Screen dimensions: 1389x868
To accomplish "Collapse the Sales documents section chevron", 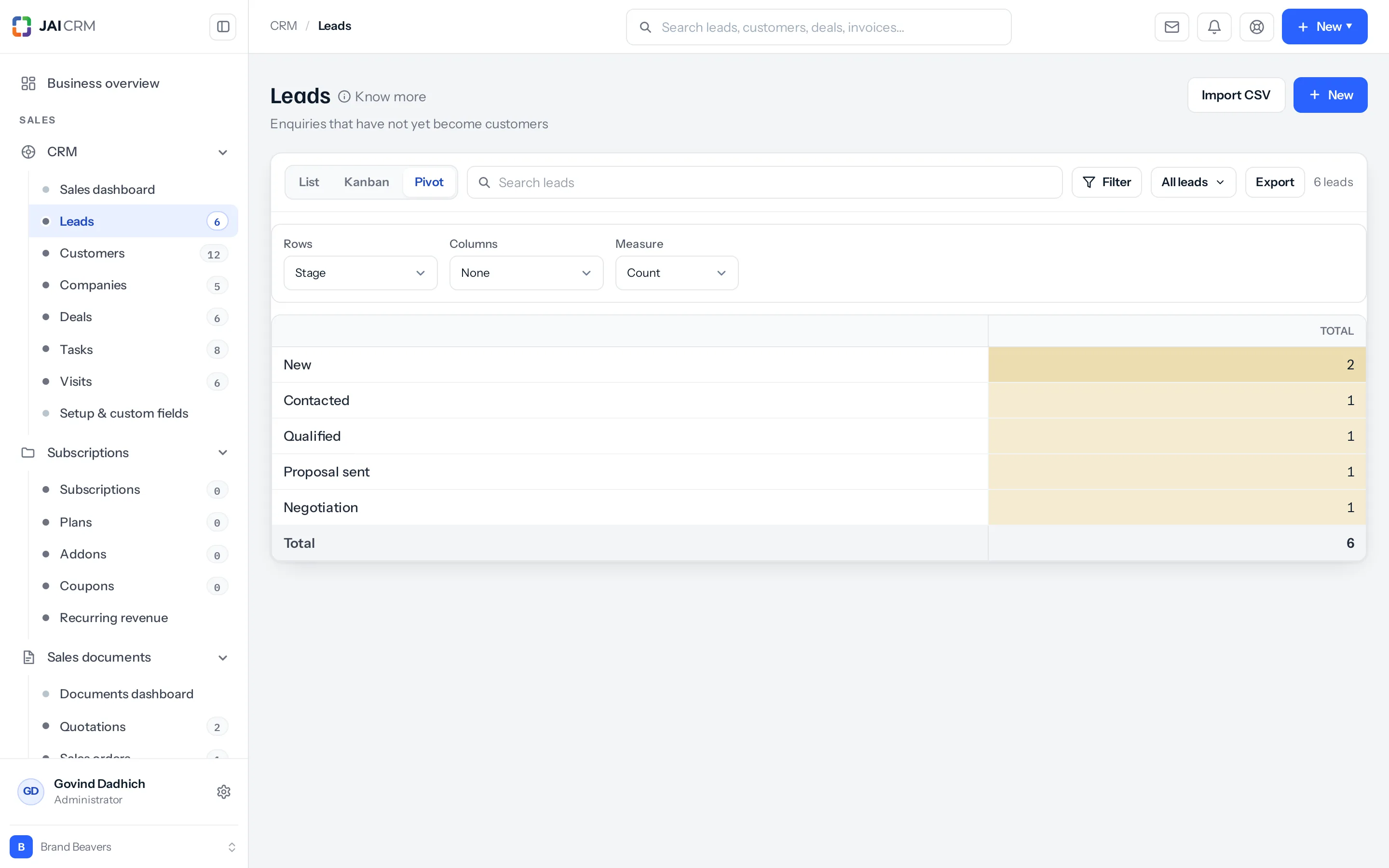I will [x=223, y=658].
